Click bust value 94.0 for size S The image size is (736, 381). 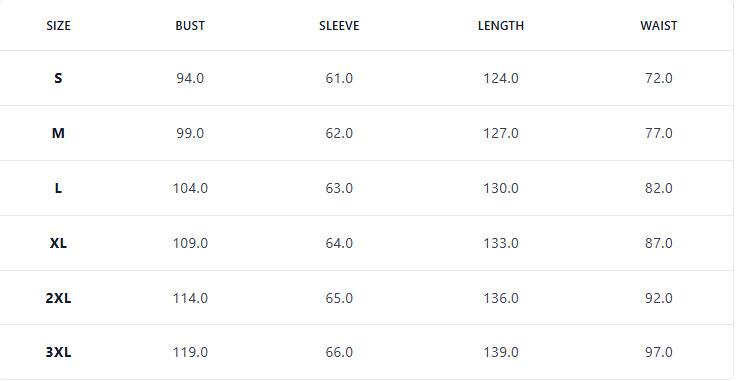[190, 78]
